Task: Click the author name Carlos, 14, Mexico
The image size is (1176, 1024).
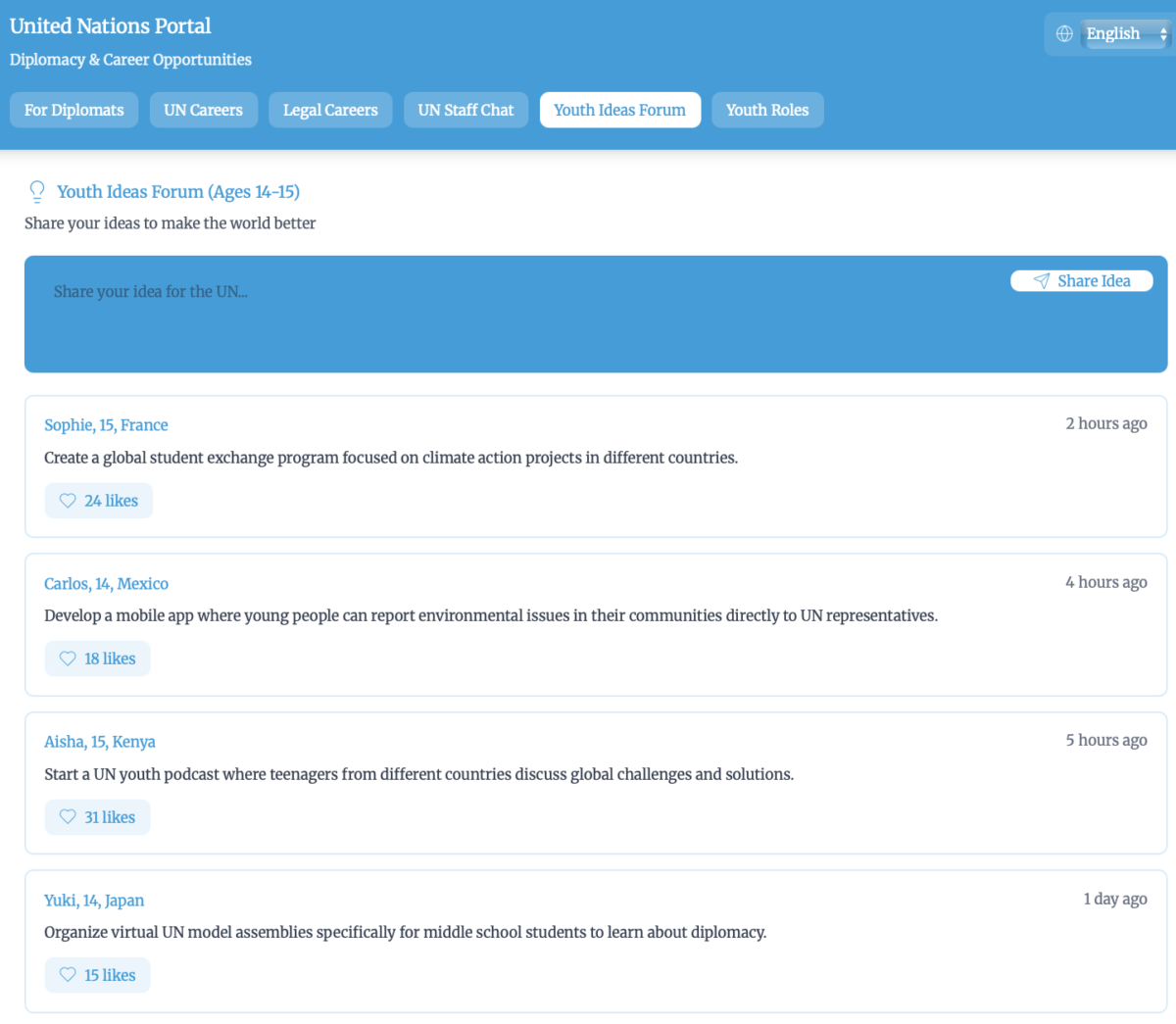Action: click(x=106, y=584)
